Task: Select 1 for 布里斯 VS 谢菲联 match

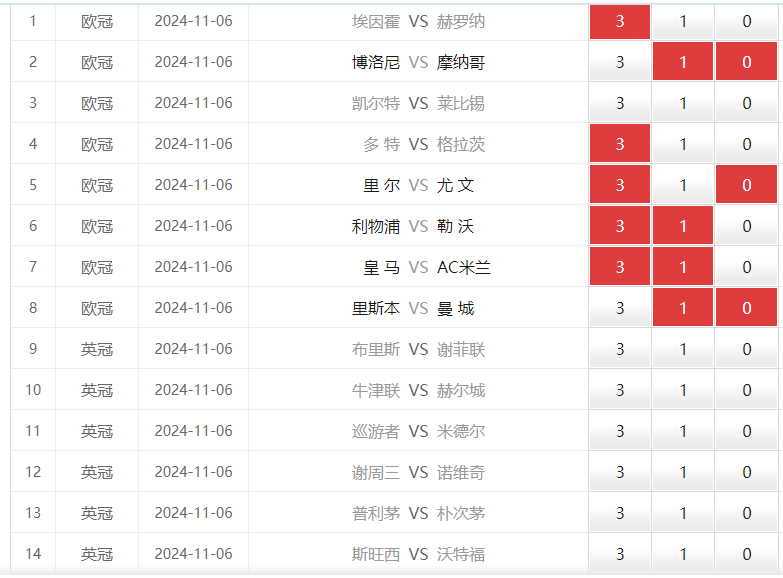Action: pos(683,349)
